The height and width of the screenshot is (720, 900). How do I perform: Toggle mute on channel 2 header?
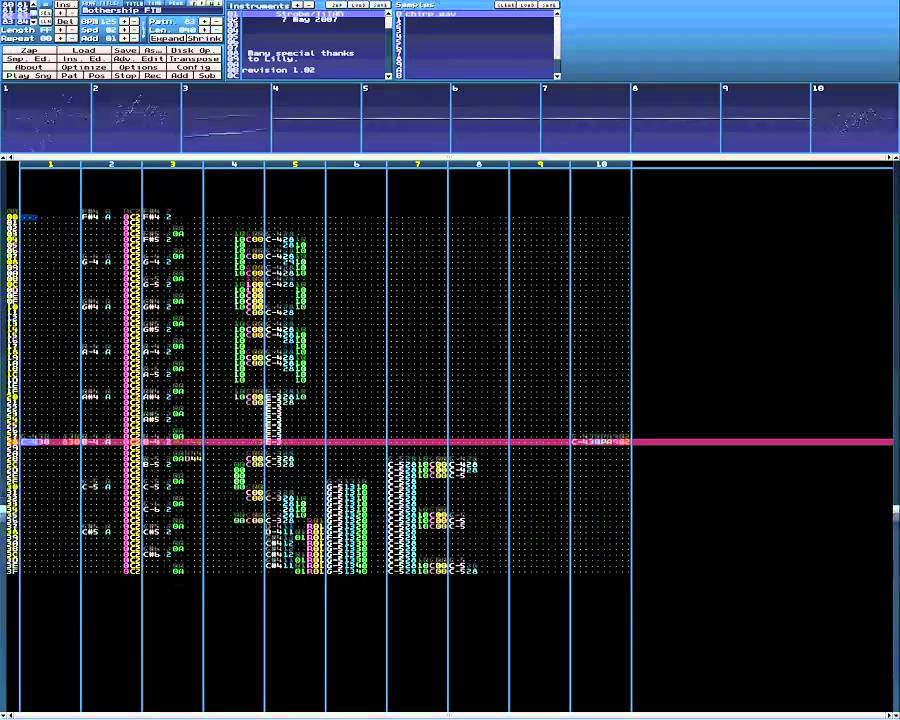tap(111, 164)
